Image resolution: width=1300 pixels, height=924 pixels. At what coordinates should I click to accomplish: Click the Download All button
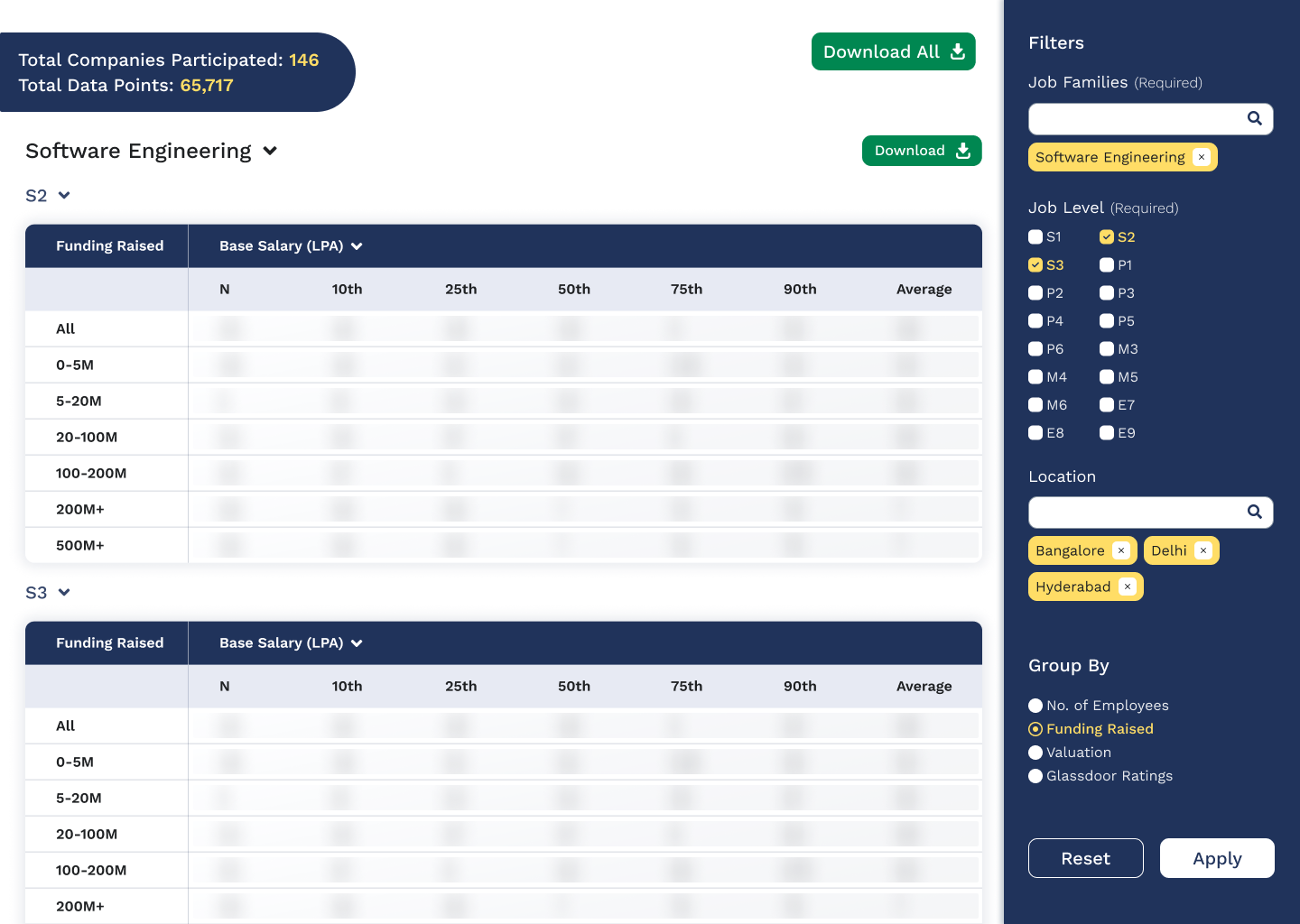pyautogui.click(x=893, y=51)
